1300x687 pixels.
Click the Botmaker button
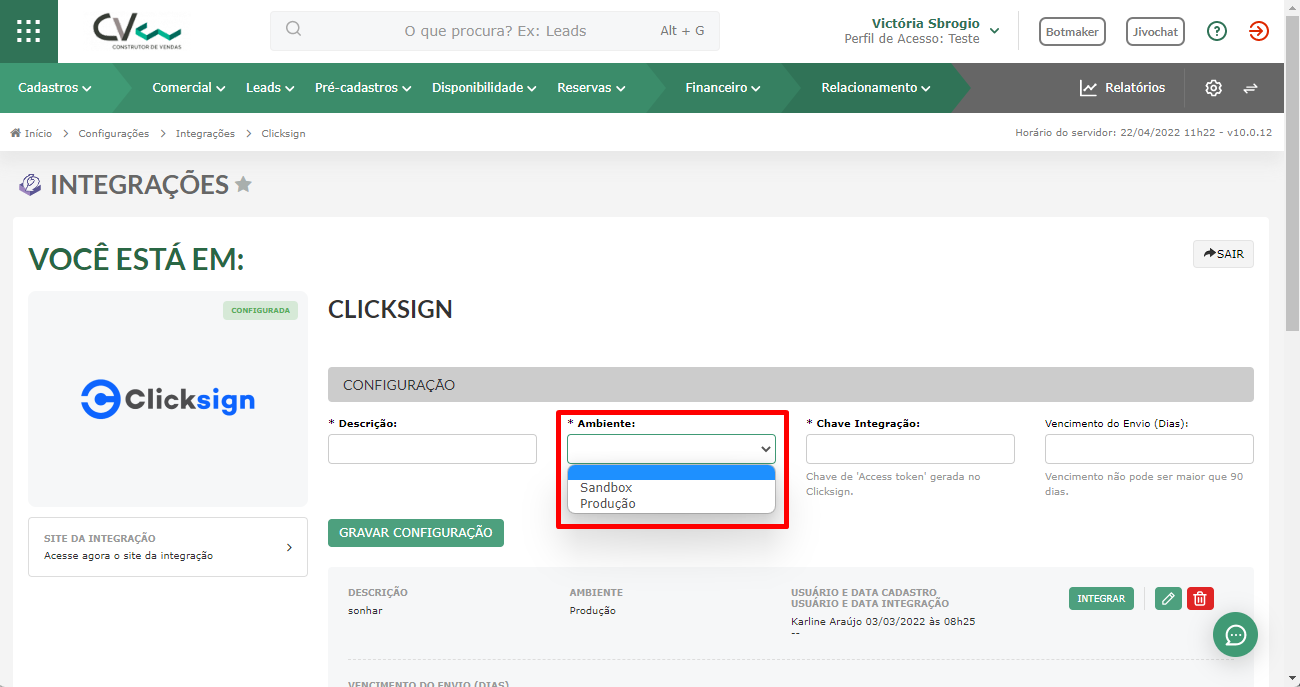tap(1072, 32)
